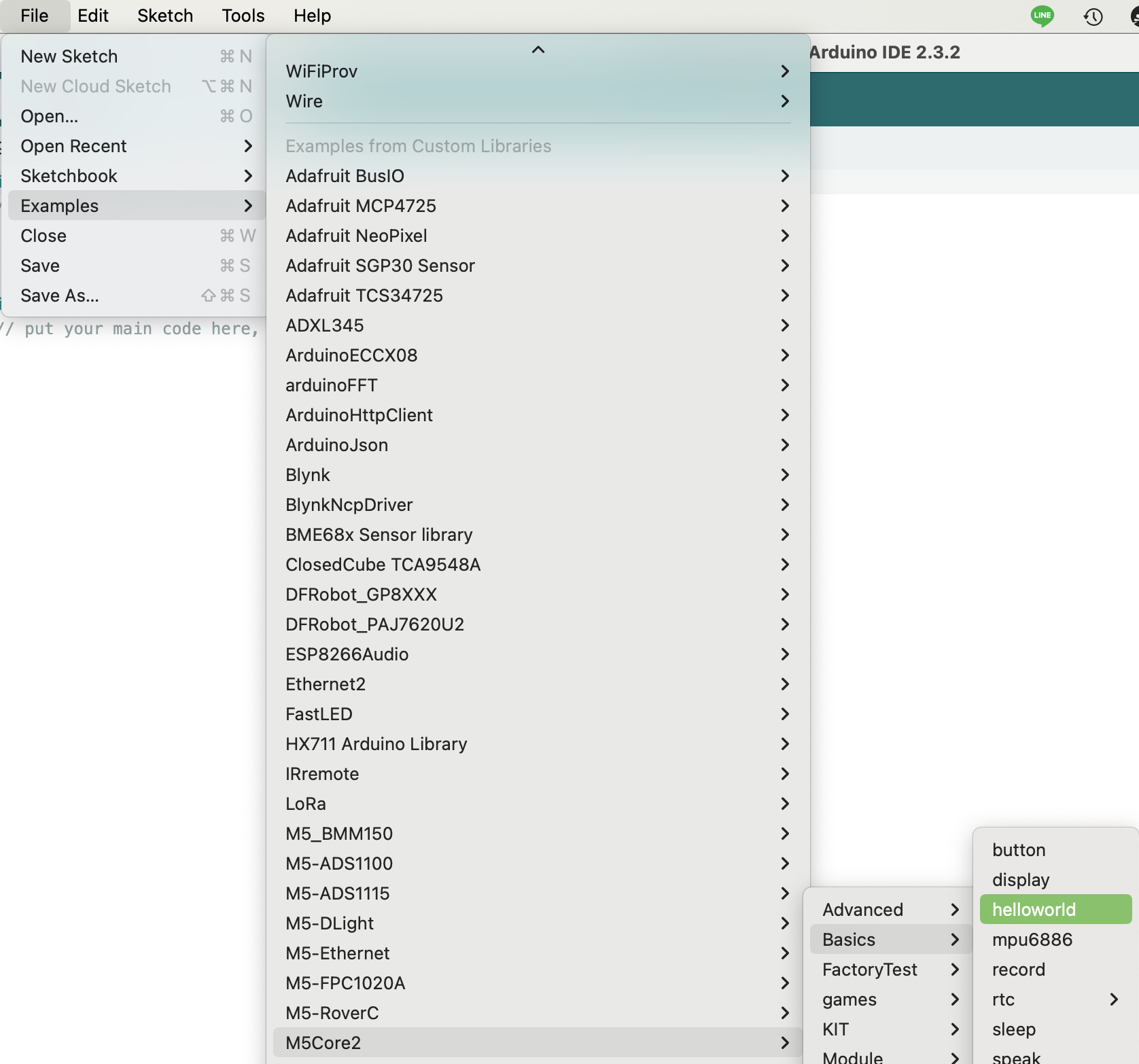This screenshot has width=1139, height=1064.
Task: Open ESP8266Audio examples submenu
Action: click(538, 654)
